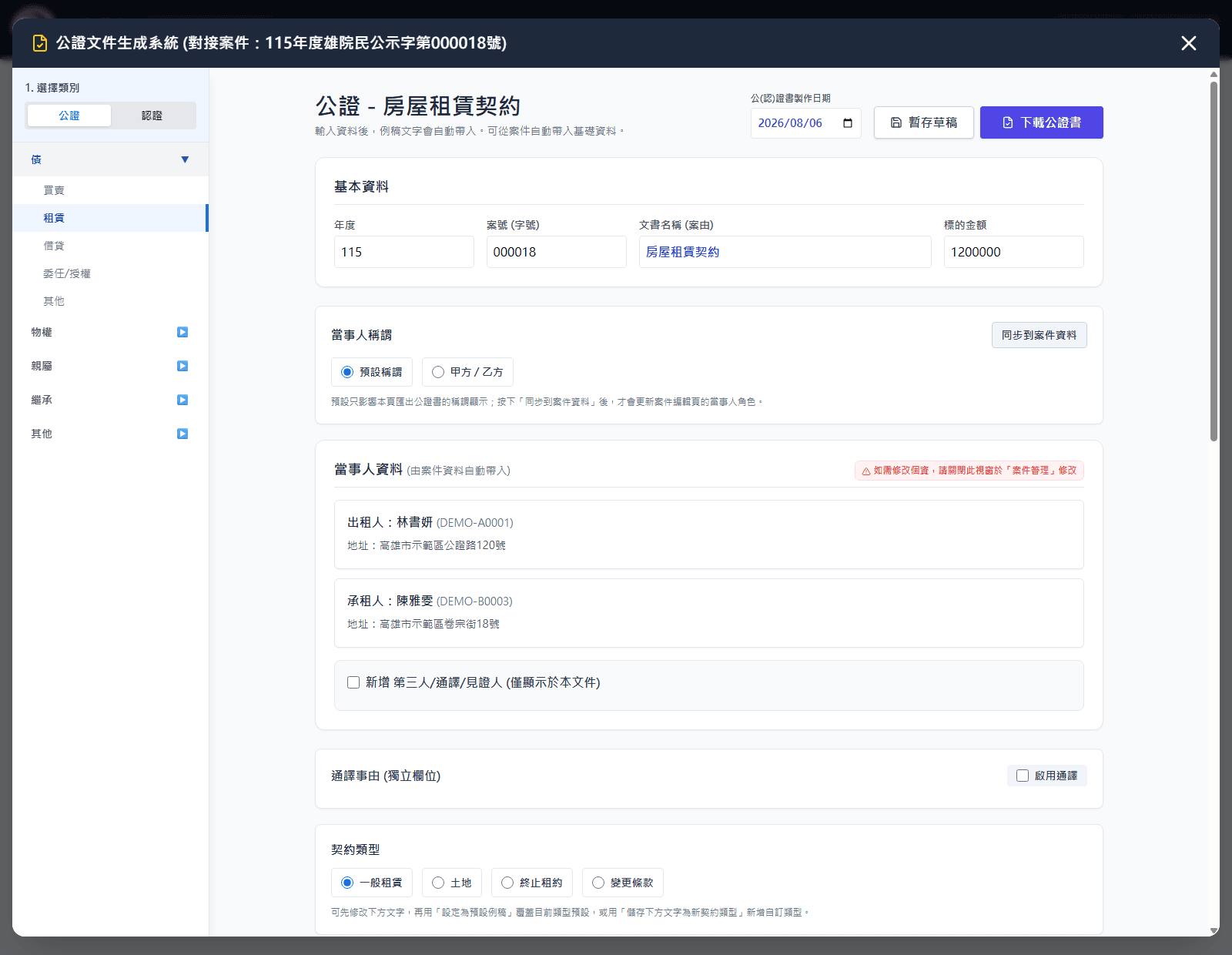Click the 承租人:陳雅雯 party card
The height and width of the screenshot is (955, 1232).
[x=709, y=613]
